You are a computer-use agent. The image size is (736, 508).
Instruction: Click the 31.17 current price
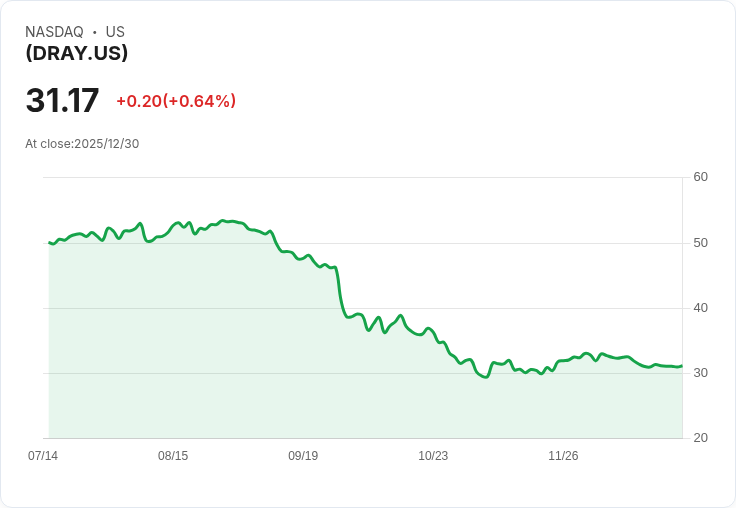(62, 100)
